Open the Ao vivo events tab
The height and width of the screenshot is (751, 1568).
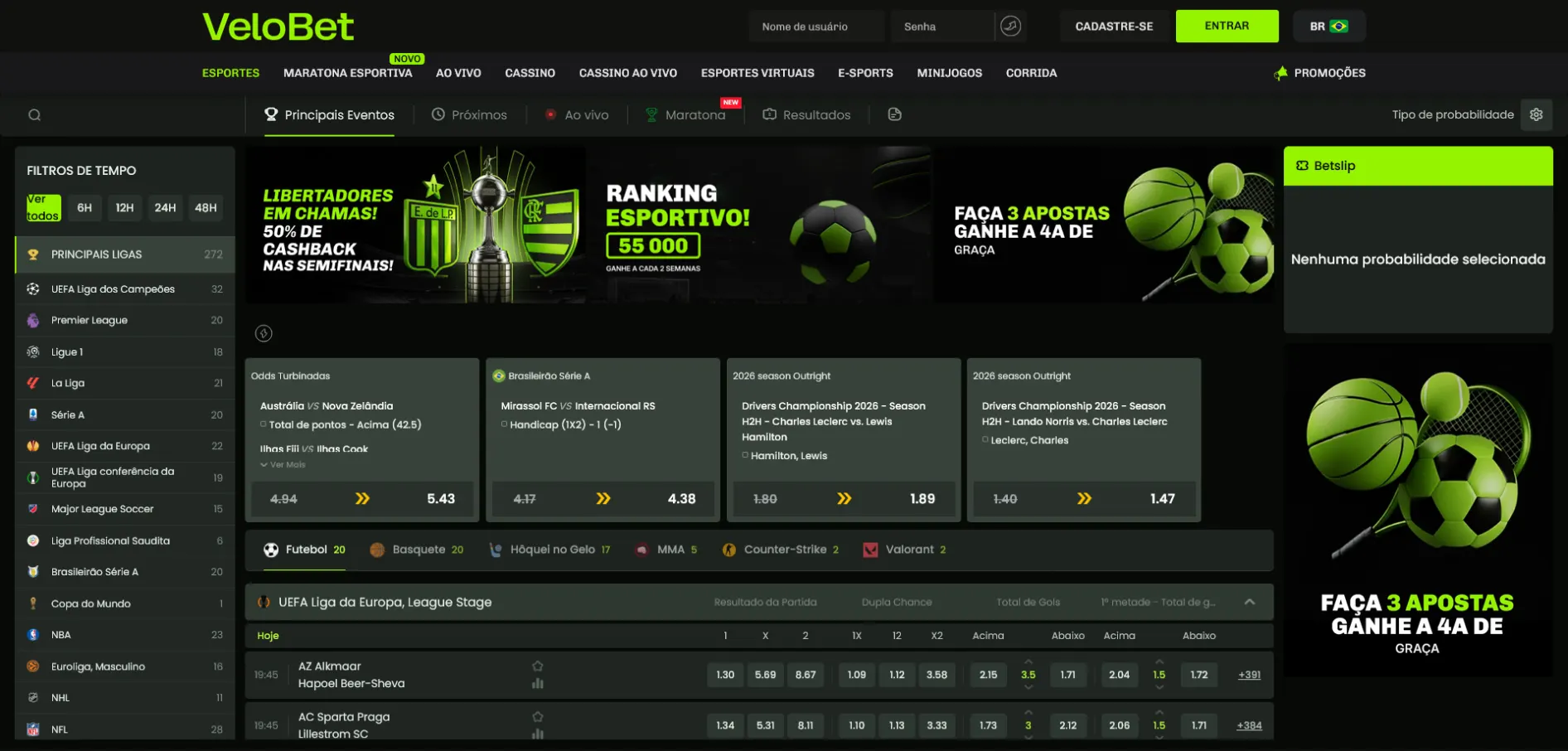click(x=577, y=115)
